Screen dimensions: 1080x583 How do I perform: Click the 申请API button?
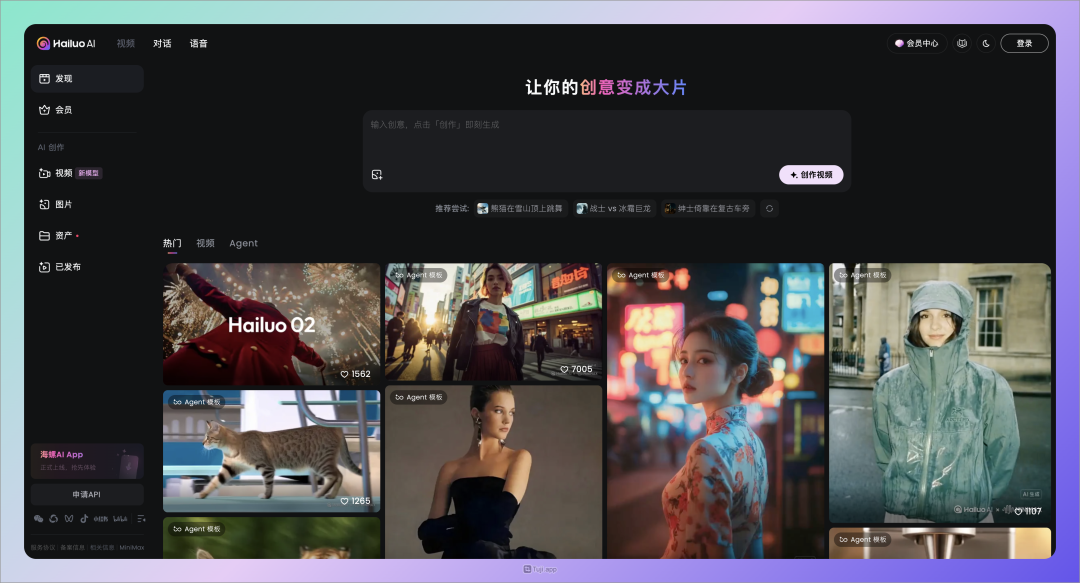pyautogui.click(x=87, y=494)
